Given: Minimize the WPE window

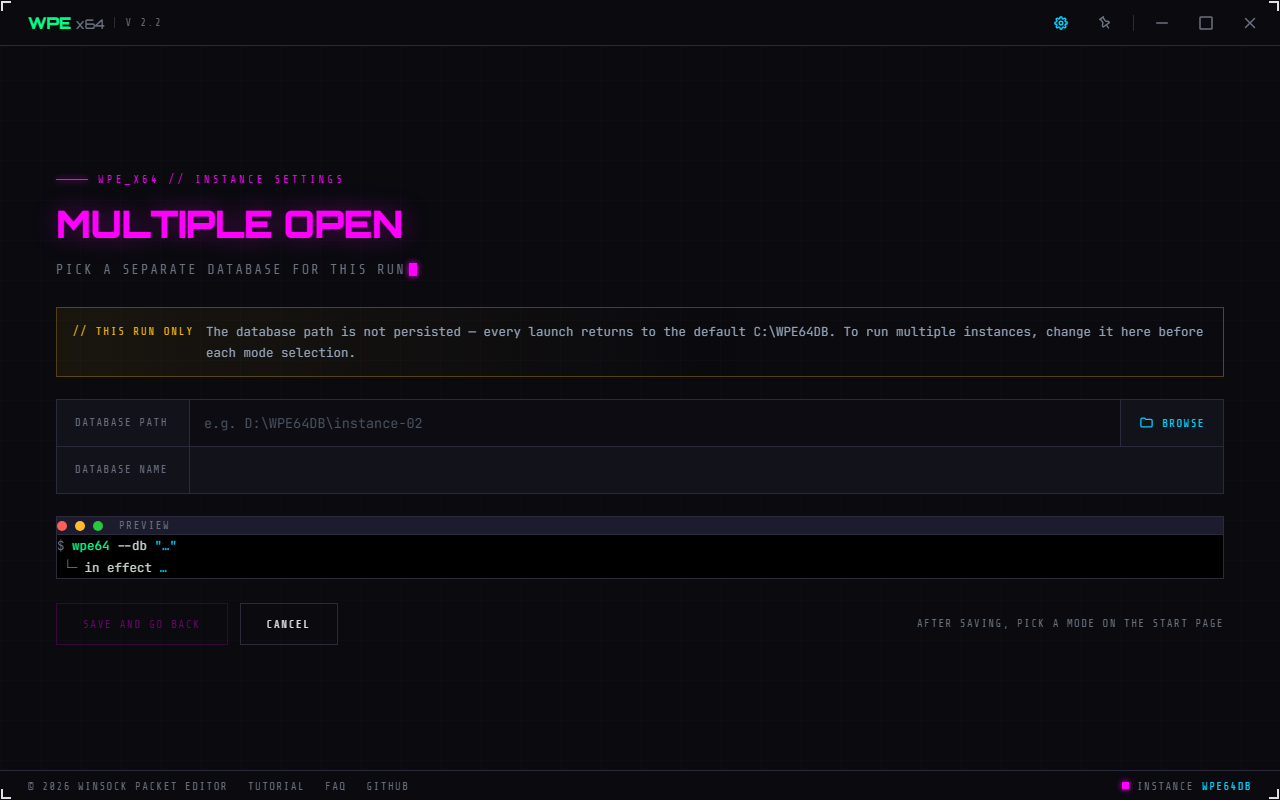Looking at the screenshot, I should (x=1162, y=23).
